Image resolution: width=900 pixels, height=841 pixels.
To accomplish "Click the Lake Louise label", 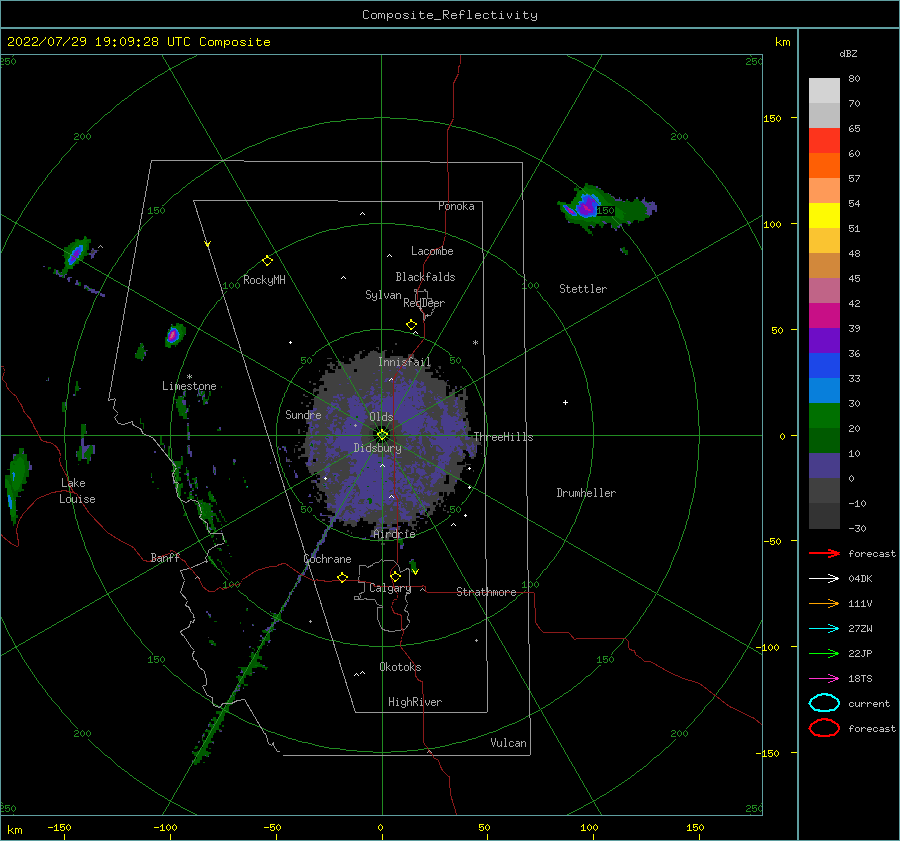I will click(x=77, y=491).
